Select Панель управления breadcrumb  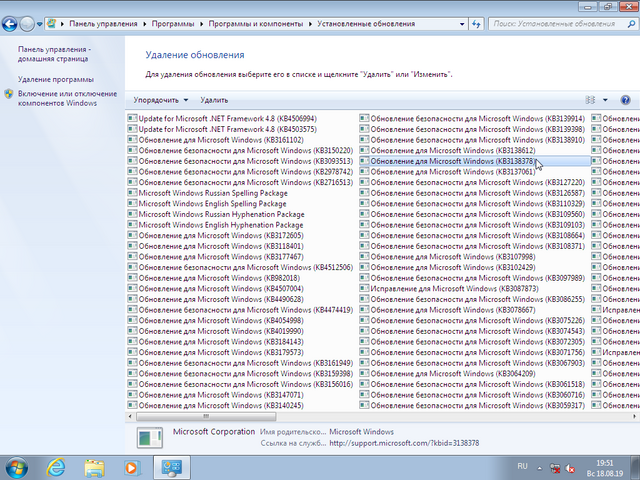point(103,24)
